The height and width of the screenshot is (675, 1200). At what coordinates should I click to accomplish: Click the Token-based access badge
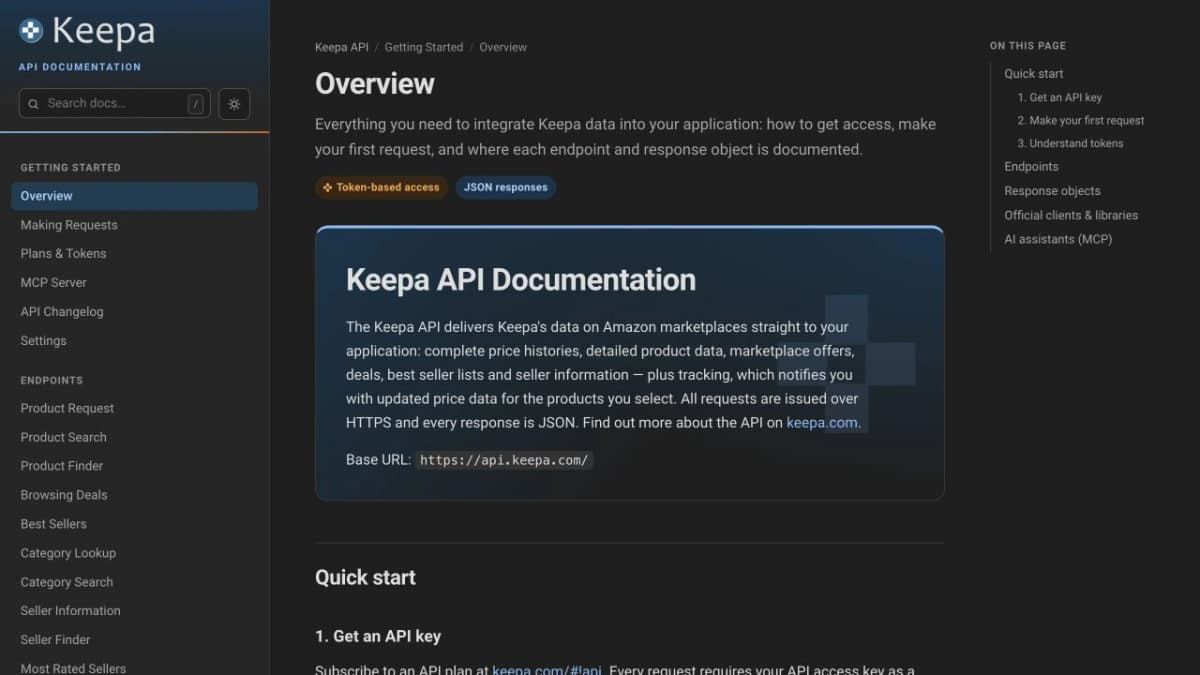(x=381, y=187)
